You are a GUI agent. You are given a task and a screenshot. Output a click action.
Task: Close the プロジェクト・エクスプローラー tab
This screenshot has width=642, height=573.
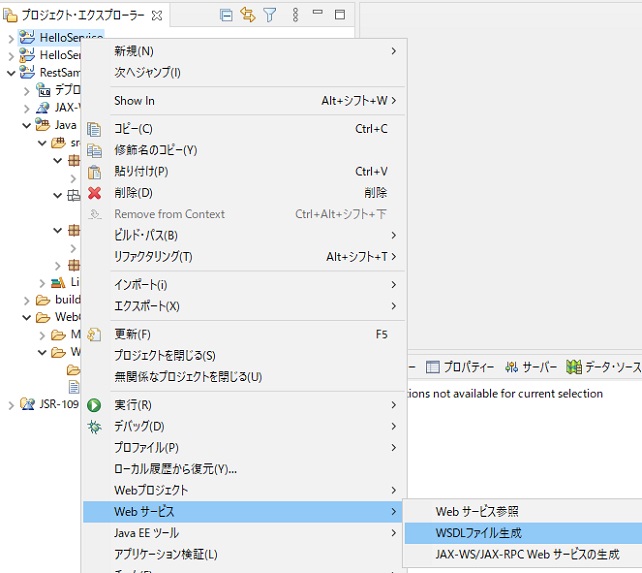[157, 16]
